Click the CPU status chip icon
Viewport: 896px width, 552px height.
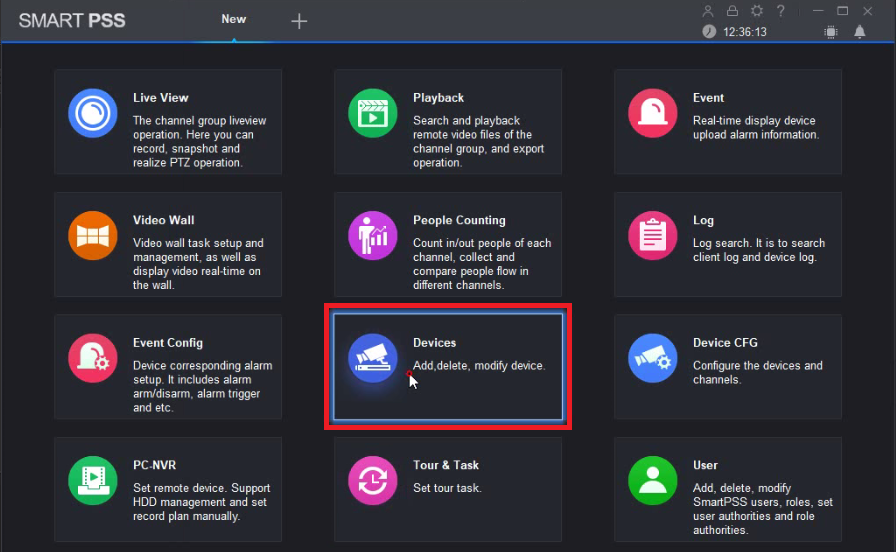coord(831,32)
